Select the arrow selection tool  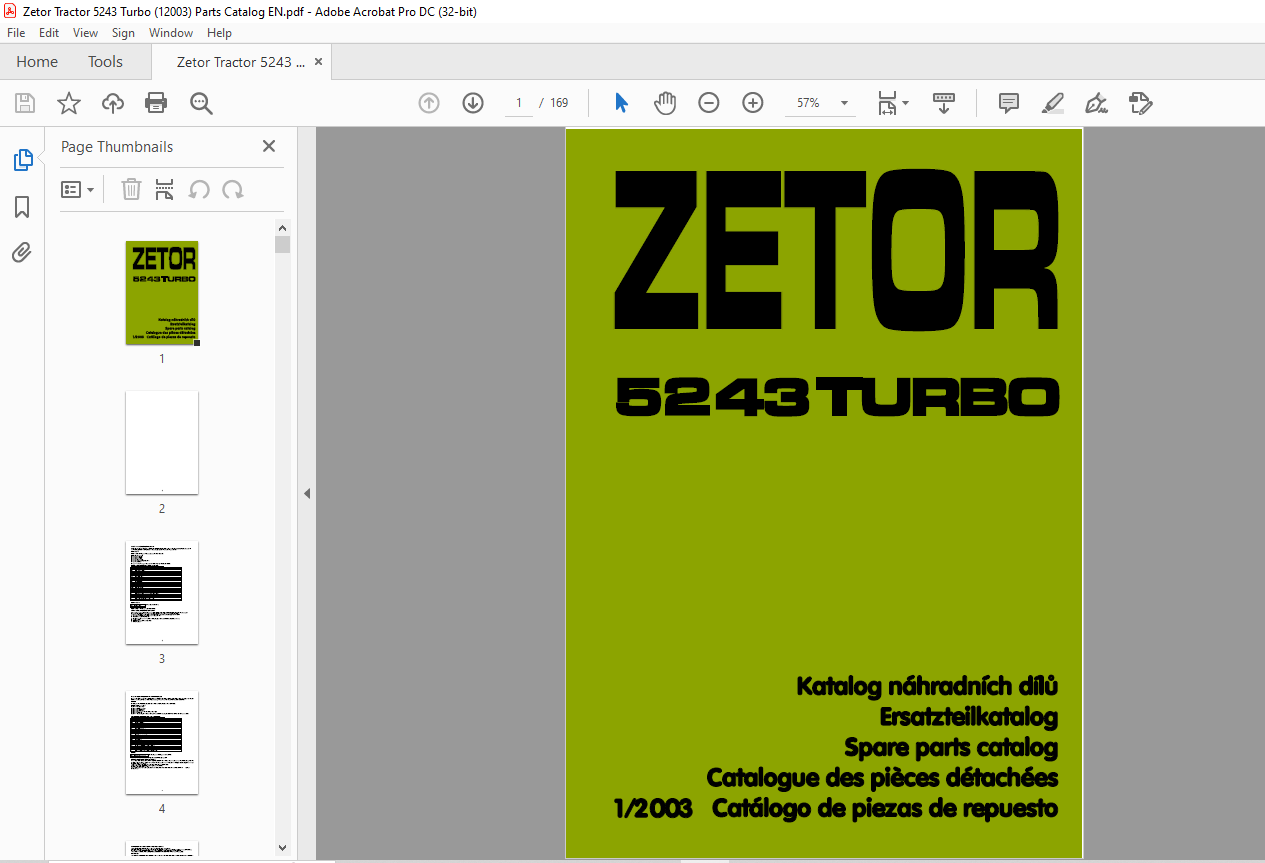621,103
